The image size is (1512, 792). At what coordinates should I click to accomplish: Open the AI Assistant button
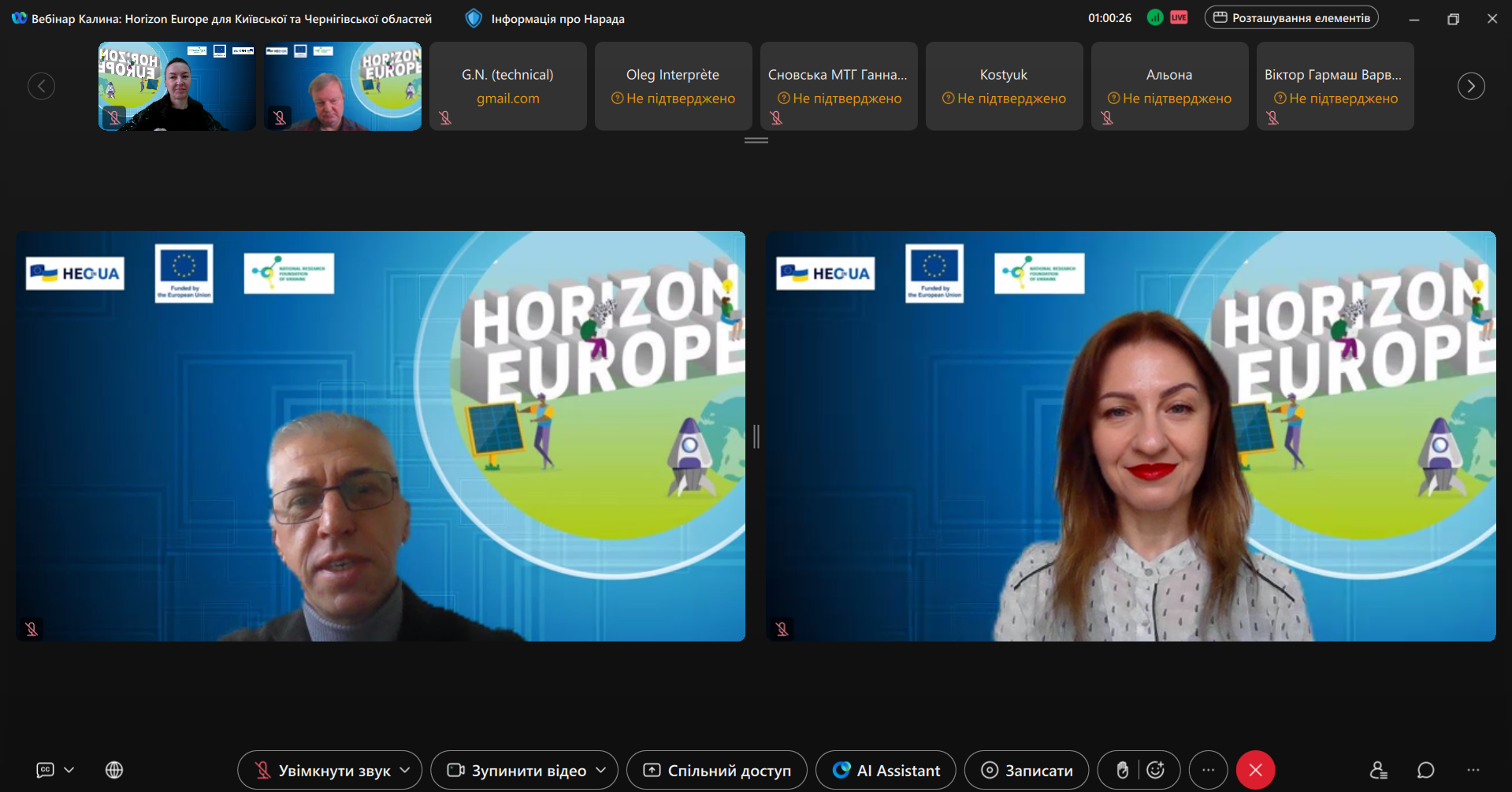(x=886, y=770)
